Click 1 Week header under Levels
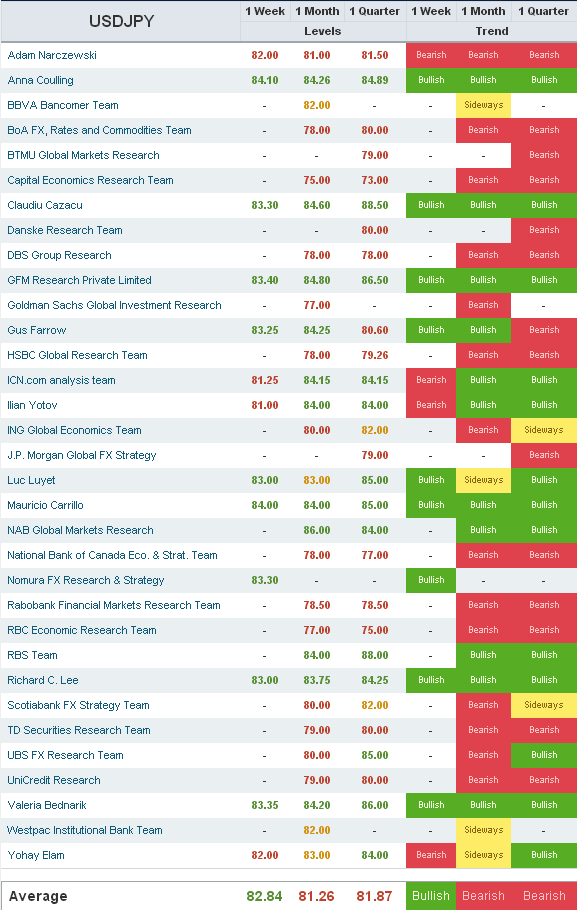 (265, 11)
